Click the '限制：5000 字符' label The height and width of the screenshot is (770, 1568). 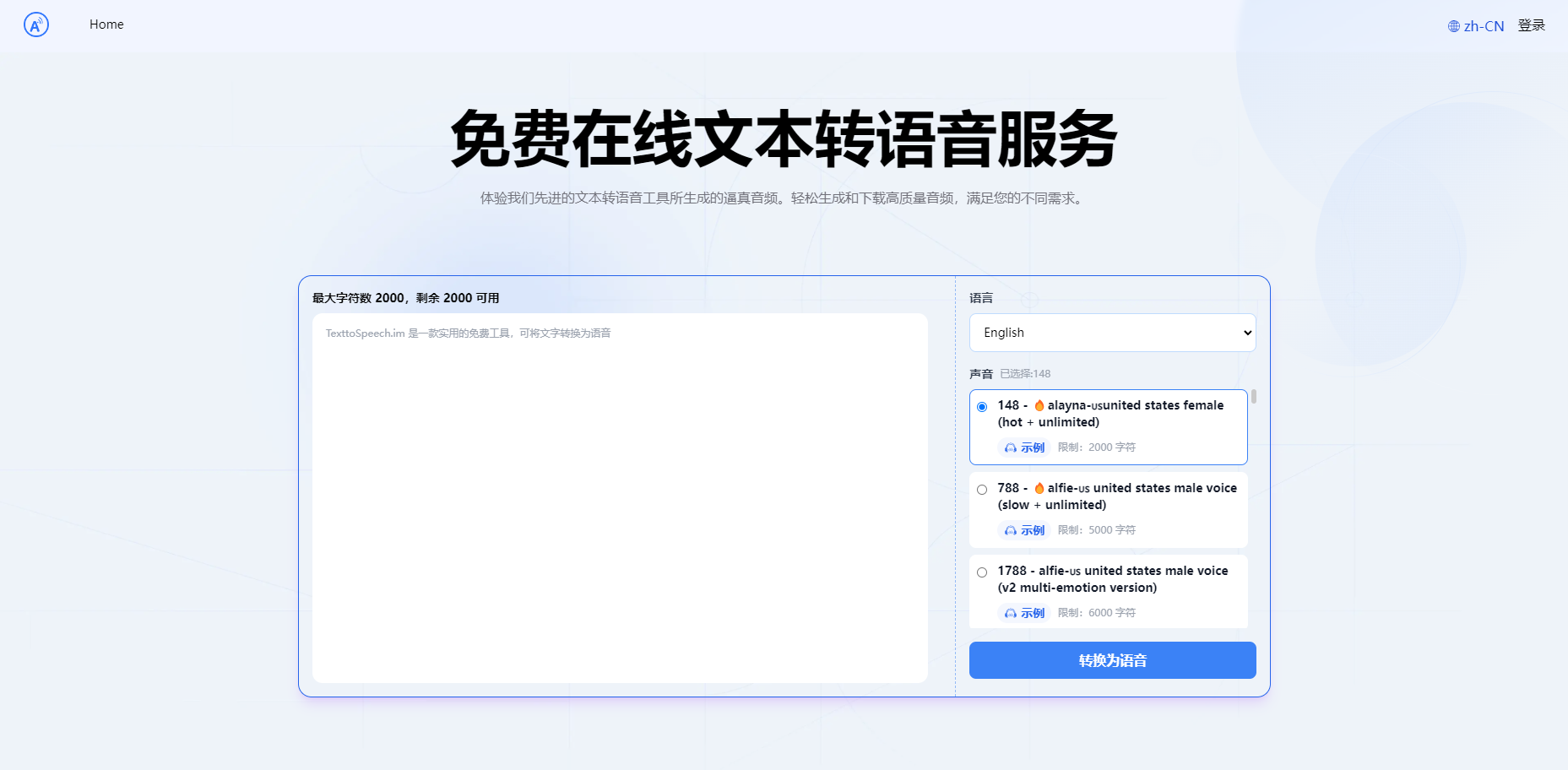click(1097, 530)
